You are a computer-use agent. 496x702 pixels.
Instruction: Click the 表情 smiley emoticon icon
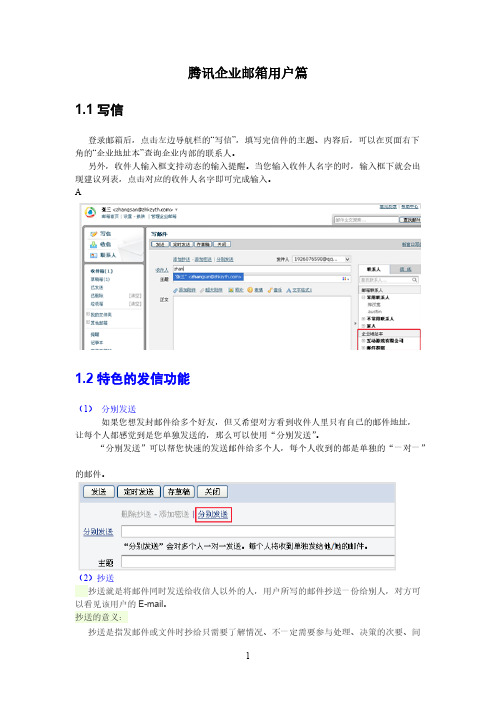click(x=250, y=290)
